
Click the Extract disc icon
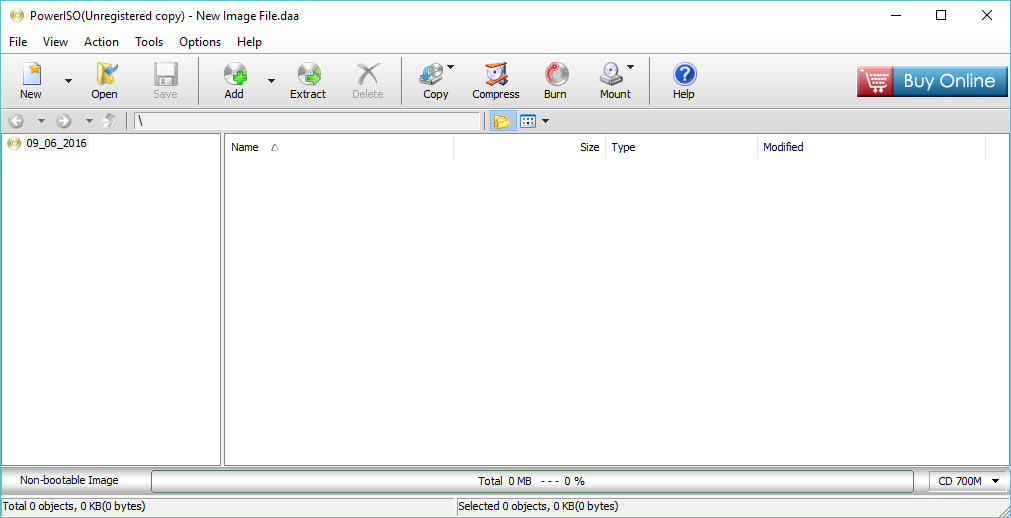pos(309,74)
